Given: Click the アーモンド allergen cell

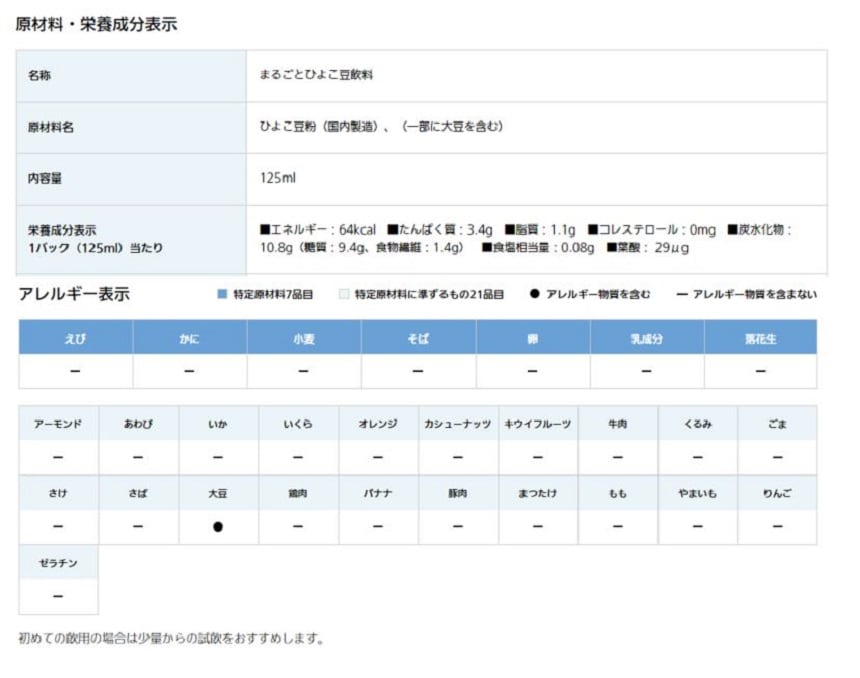Looking at the screenshot, I should click(x=58, y=424).
